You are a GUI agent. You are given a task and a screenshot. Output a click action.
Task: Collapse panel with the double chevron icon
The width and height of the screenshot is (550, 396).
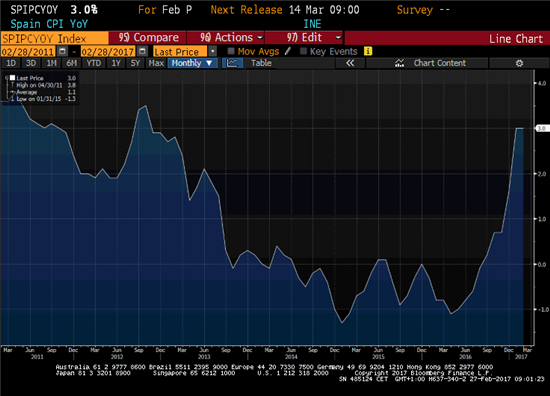[350, 63]
